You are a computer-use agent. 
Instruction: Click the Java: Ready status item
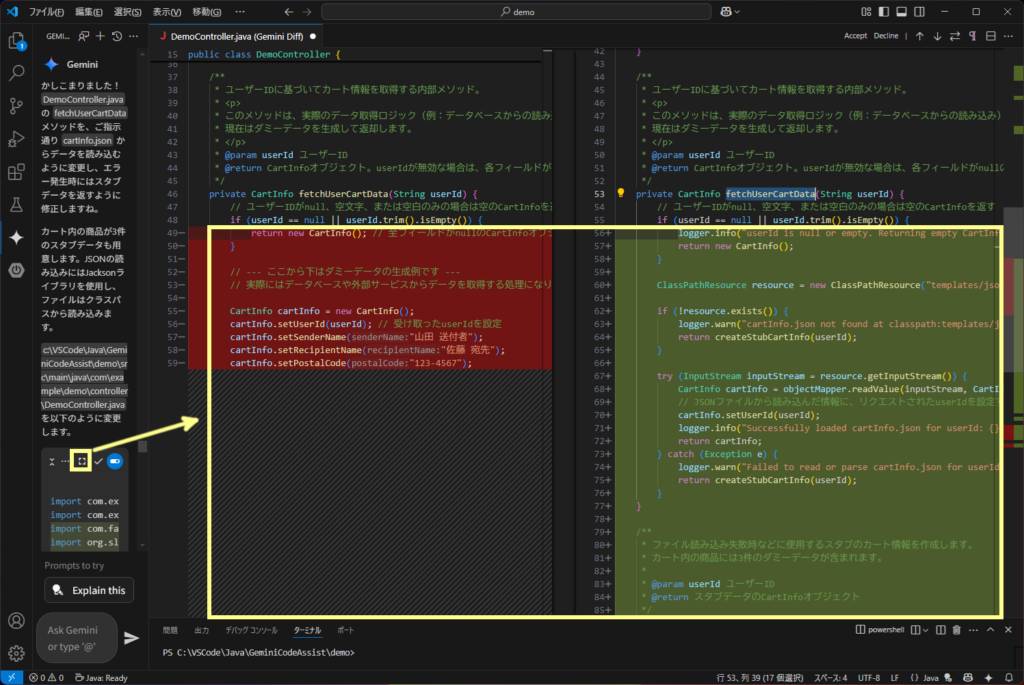tap(101, 678)
